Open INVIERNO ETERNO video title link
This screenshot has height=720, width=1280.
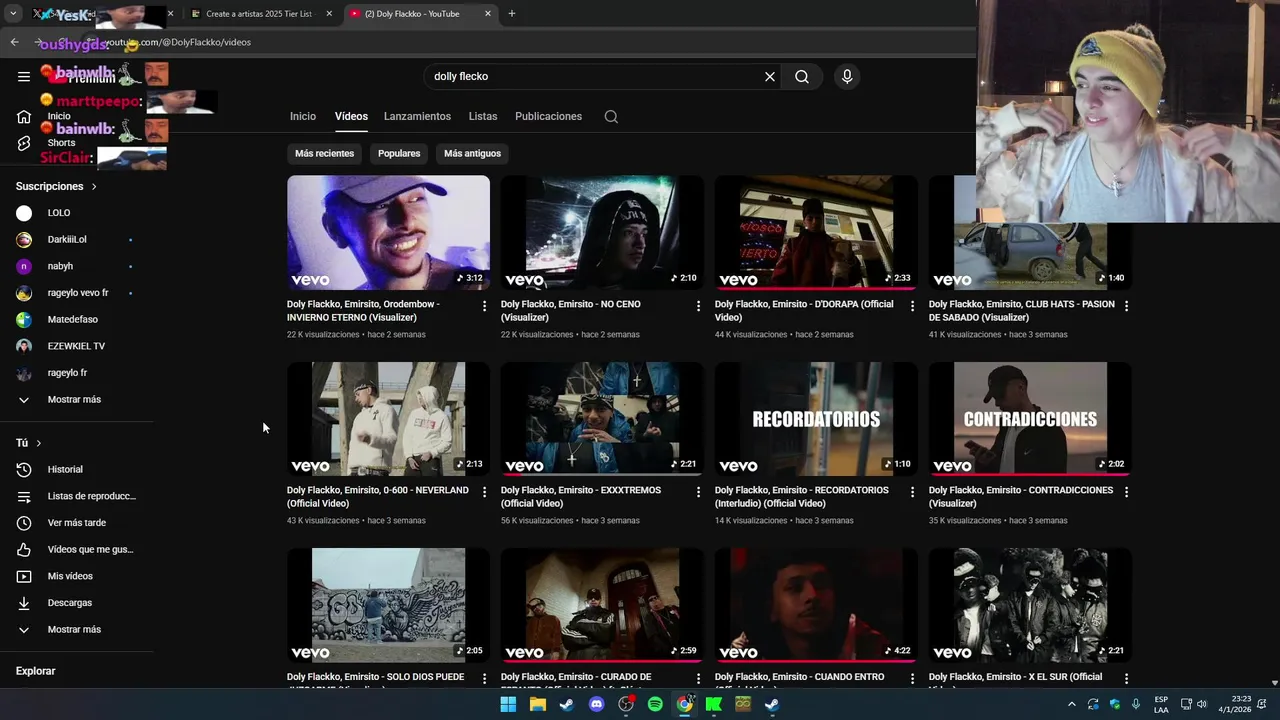(364, 310)
